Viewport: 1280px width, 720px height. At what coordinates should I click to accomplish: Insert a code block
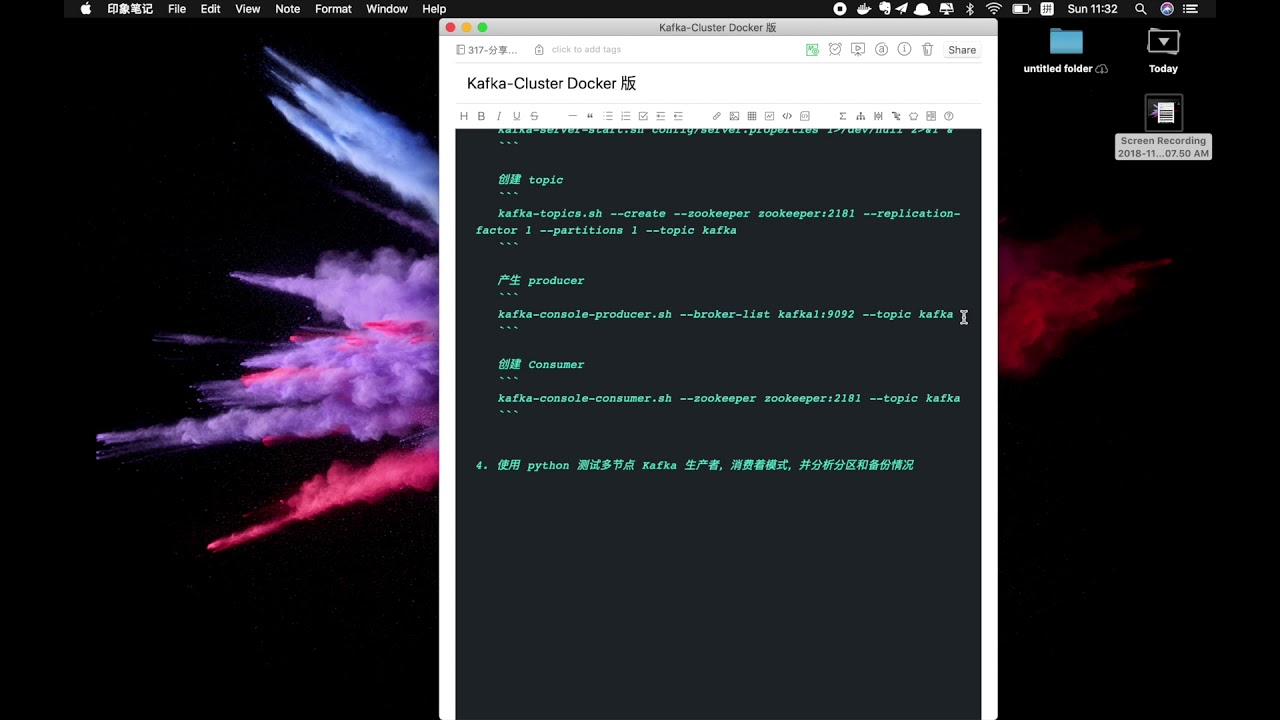click(x=805, y=116)
